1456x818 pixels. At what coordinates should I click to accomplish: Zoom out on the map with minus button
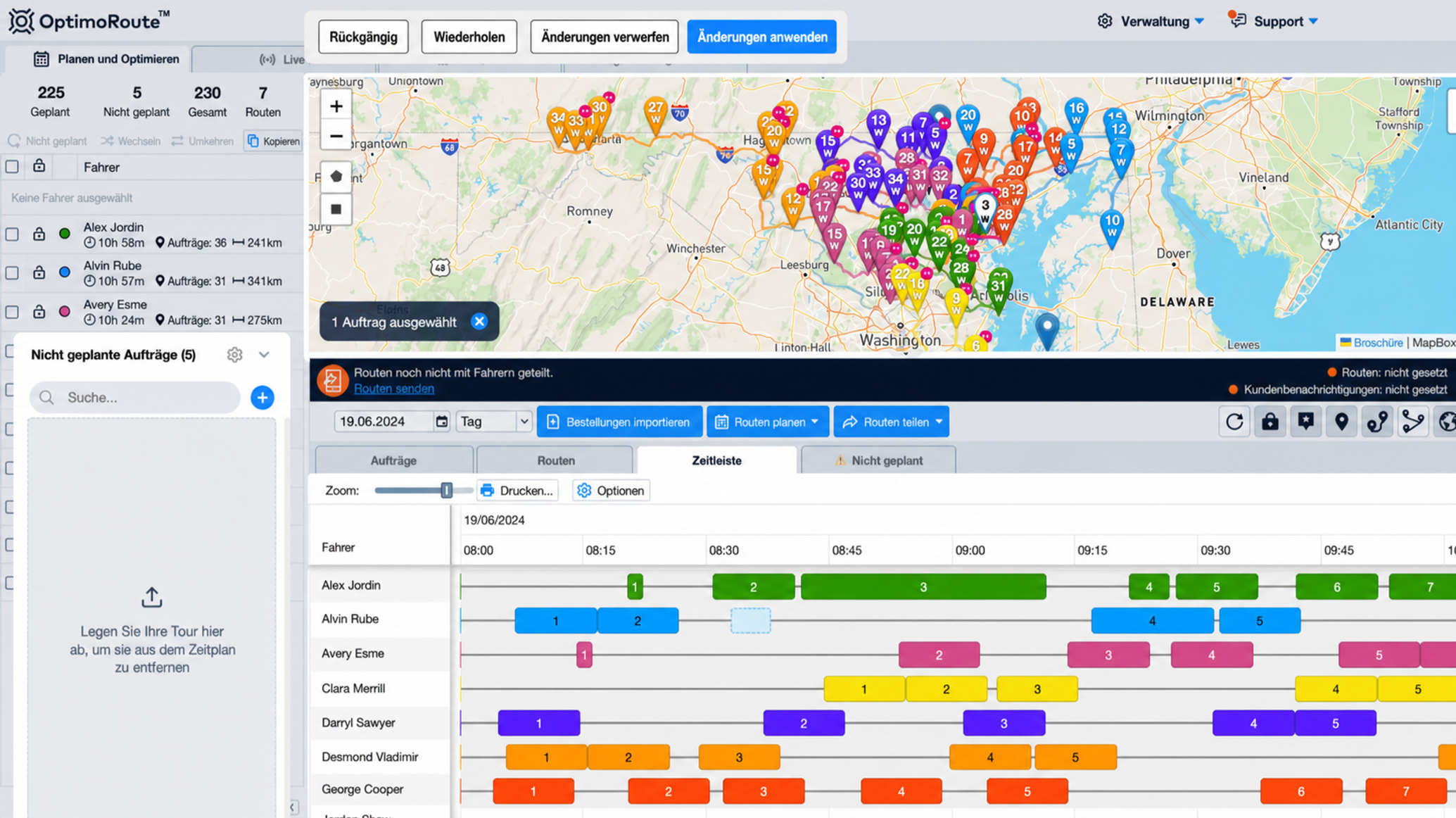[x=336, y=136]
